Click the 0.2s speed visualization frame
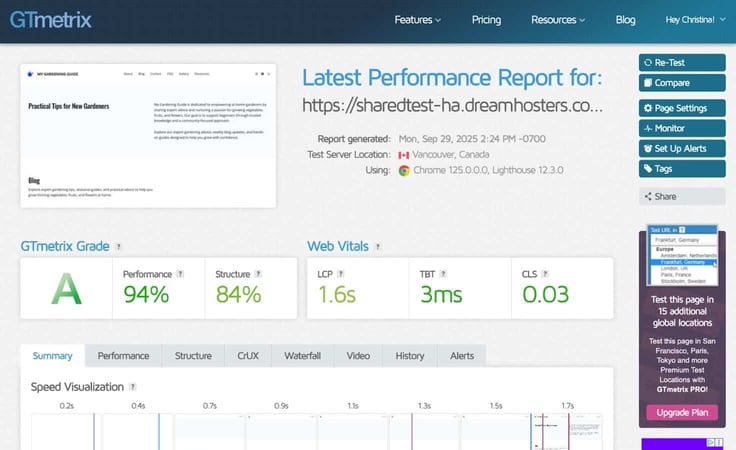 [66, 432]
